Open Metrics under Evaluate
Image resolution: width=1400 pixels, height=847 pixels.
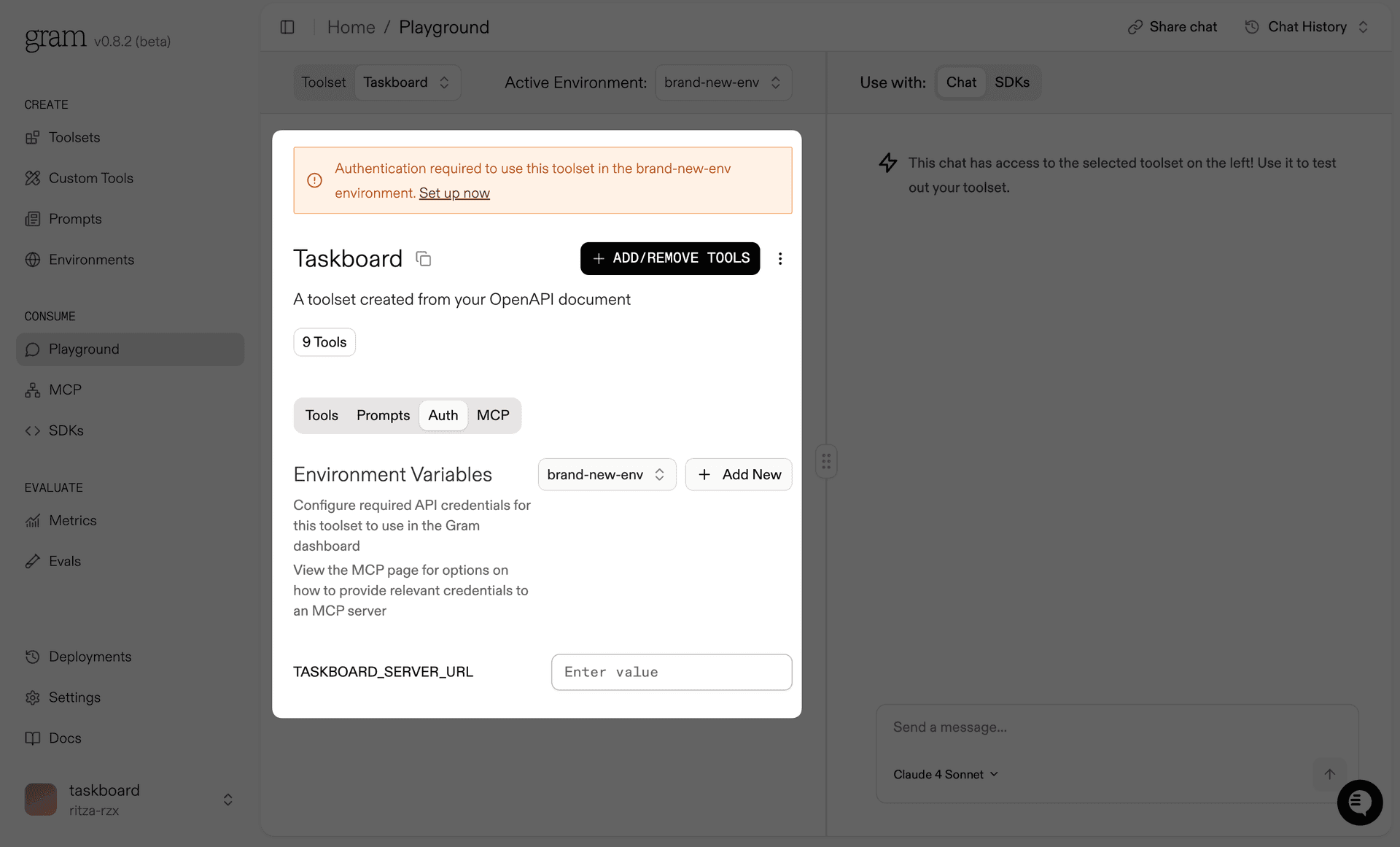pyautogui.click(x=72, y=520)
